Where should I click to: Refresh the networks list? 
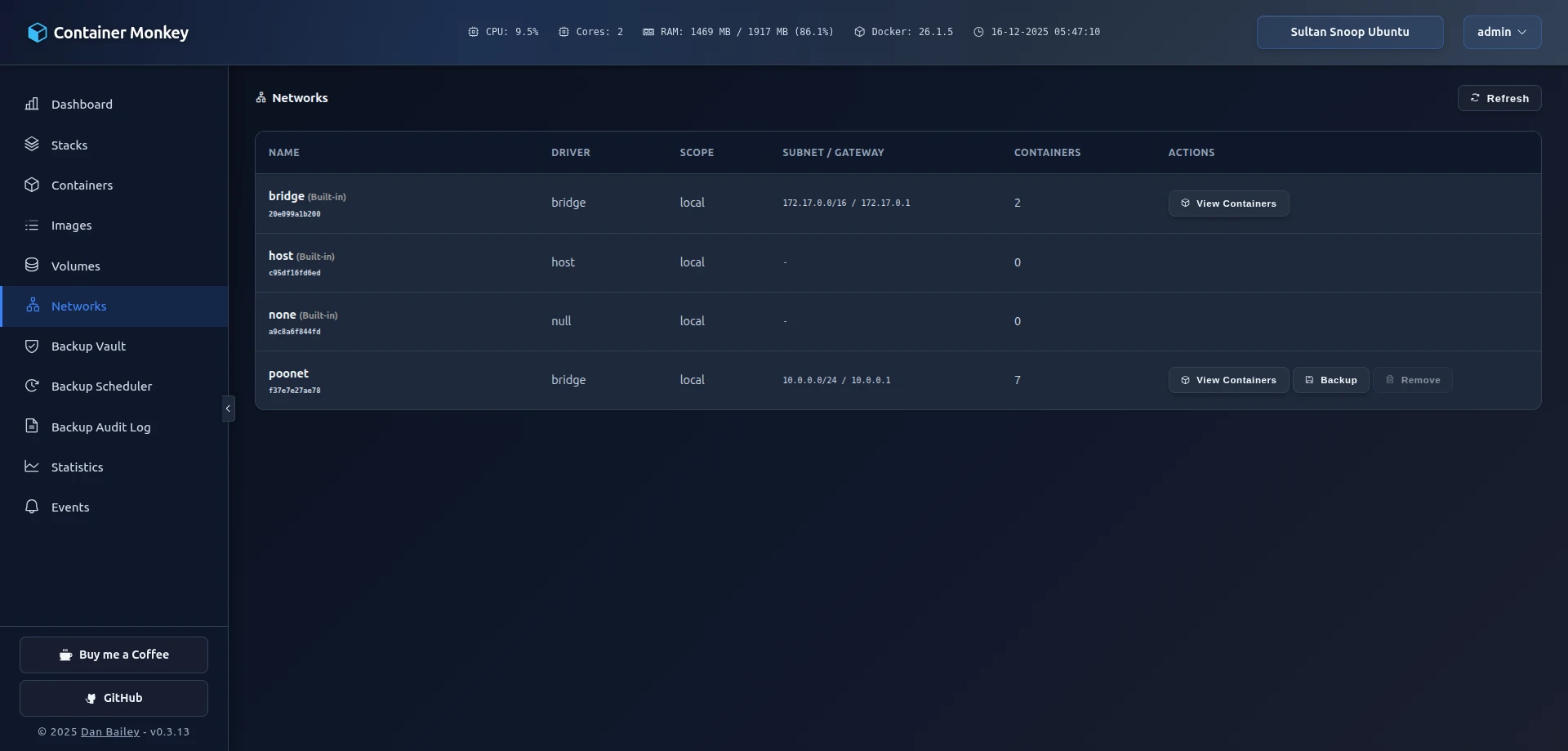click(x=1499, y=98)
